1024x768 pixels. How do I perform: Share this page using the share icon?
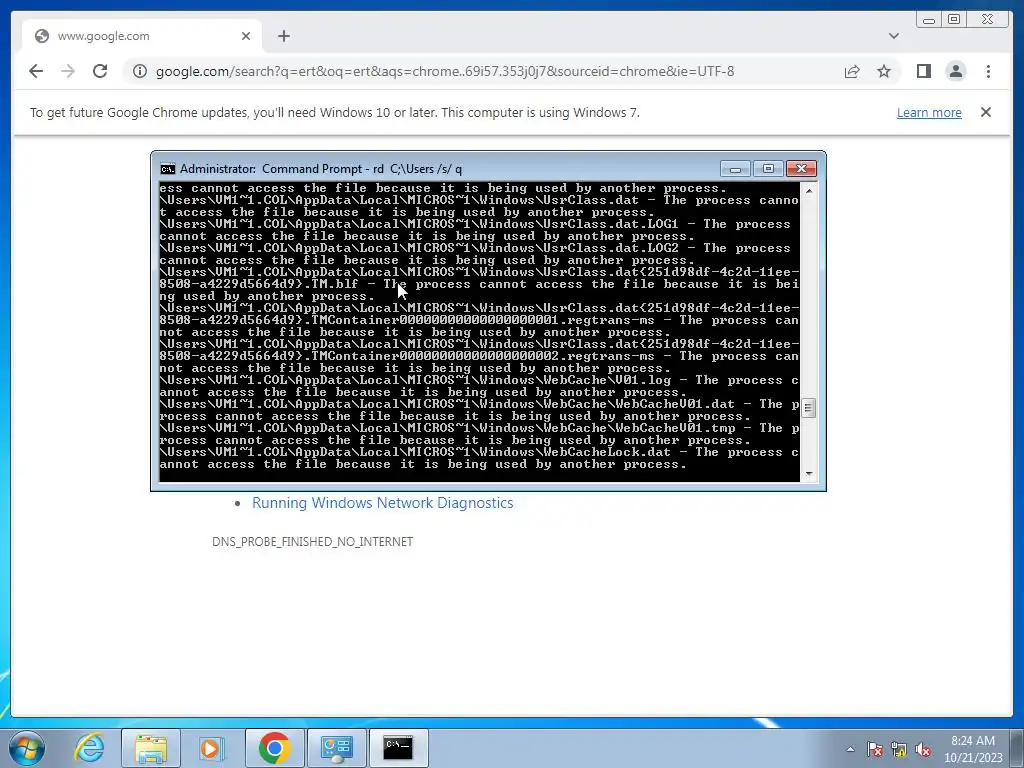(852, 71)
